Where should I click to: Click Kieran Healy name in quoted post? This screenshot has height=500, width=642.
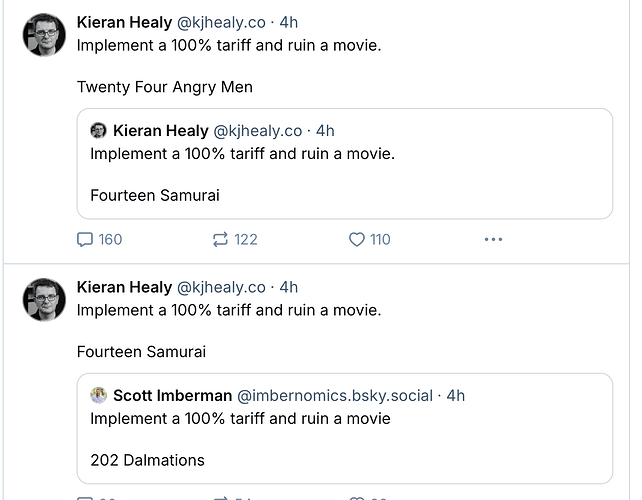point(161,131)
